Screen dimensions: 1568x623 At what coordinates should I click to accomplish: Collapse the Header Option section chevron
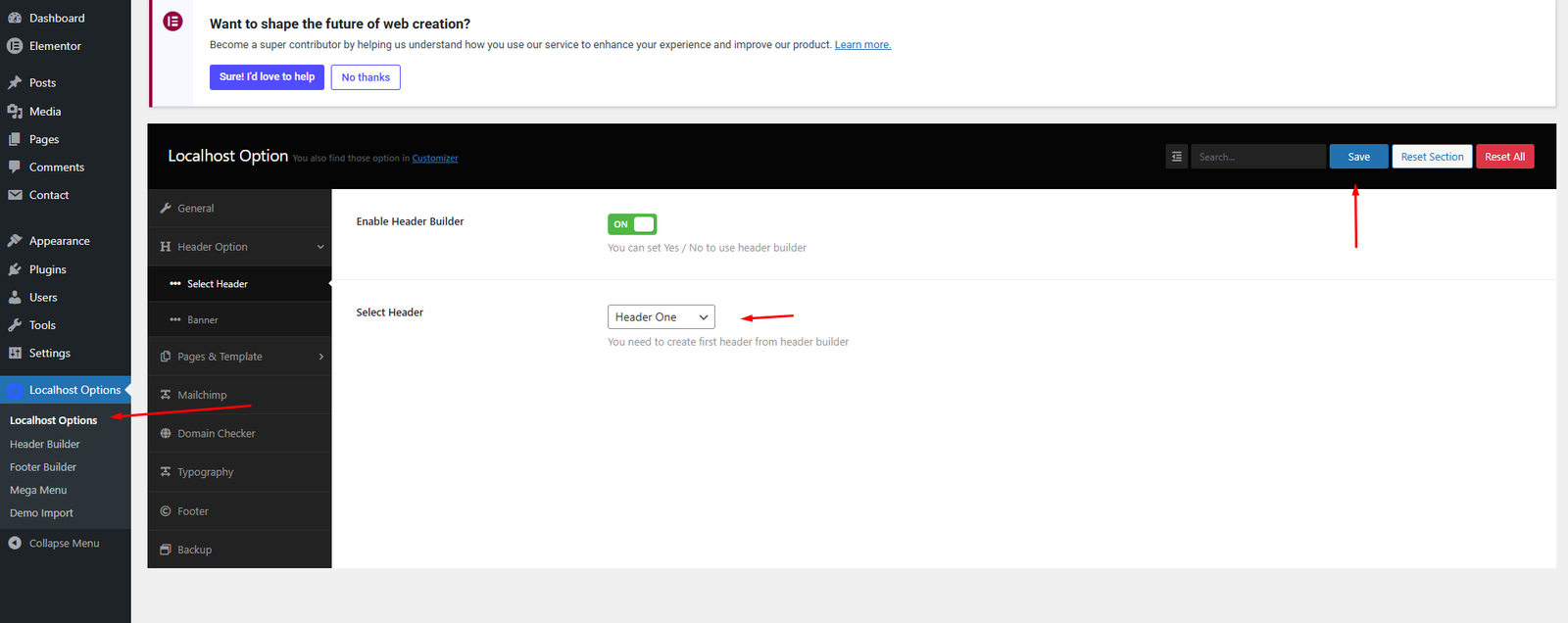pyautogui.click(x=320, y=247)
